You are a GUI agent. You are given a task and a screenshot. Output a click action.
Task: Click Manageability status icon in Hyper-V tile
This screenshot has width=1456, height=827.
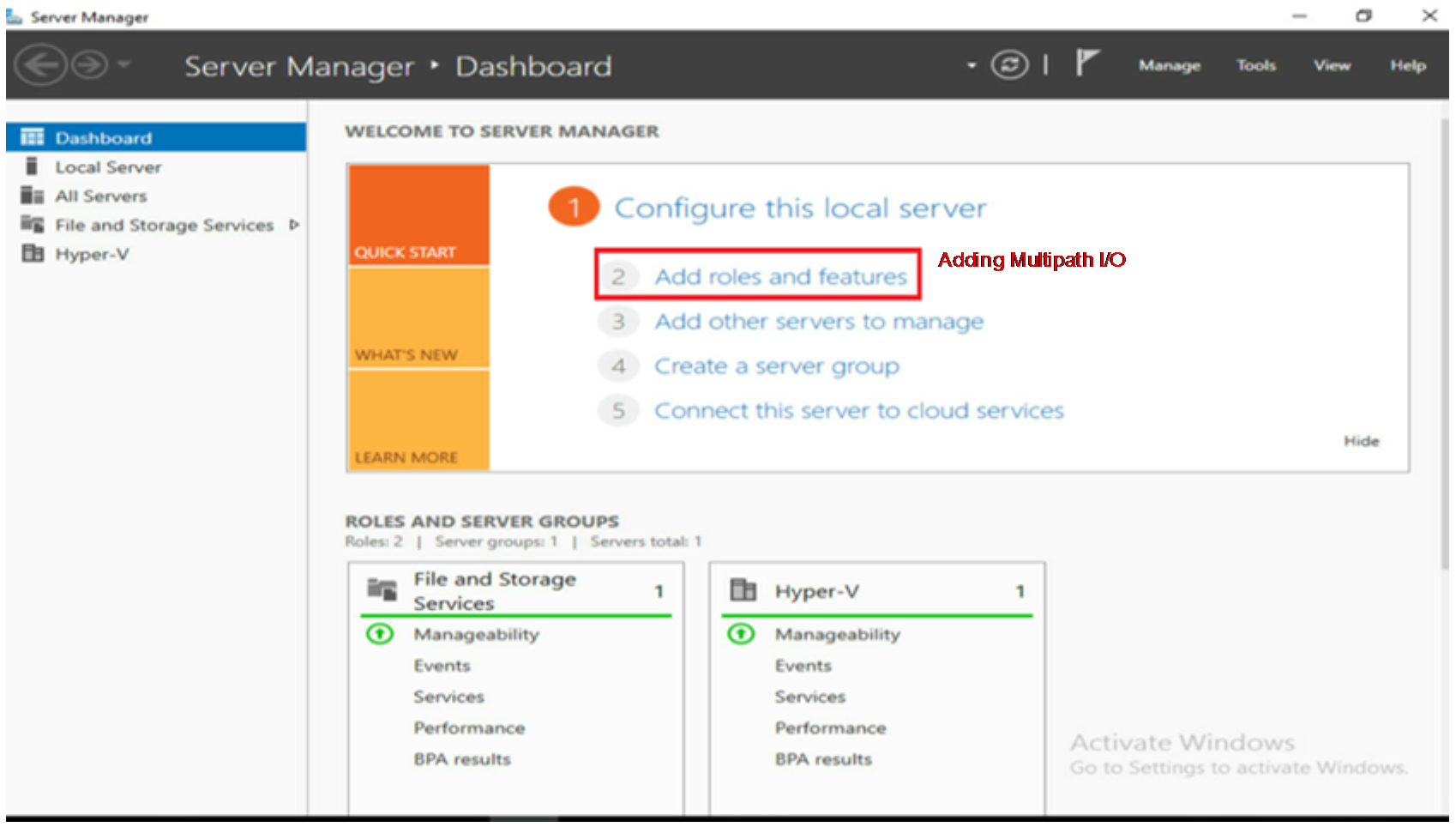pos(741,634)
